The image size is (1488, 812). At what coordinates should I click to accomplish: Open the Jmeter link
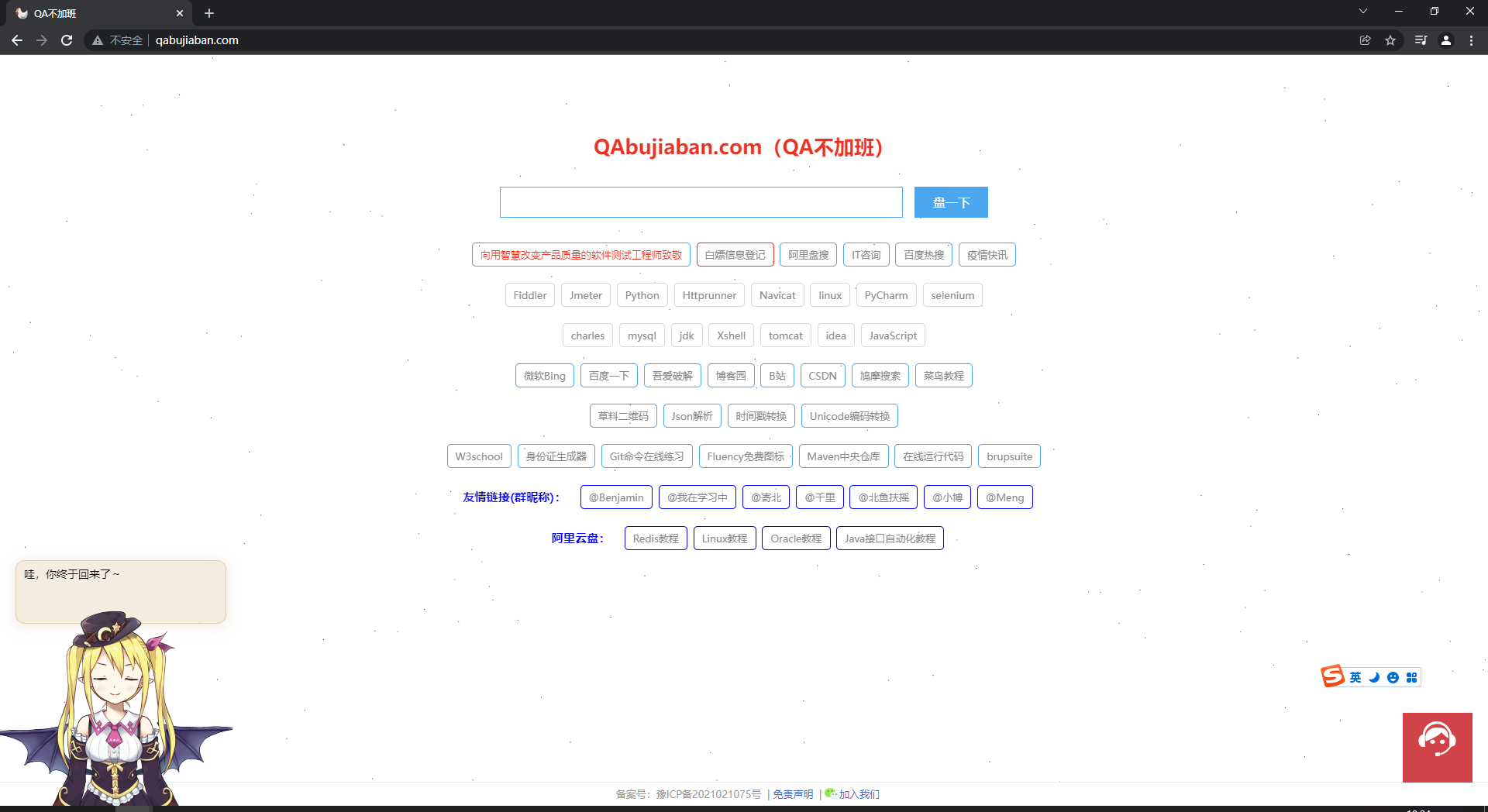point(586,295)
